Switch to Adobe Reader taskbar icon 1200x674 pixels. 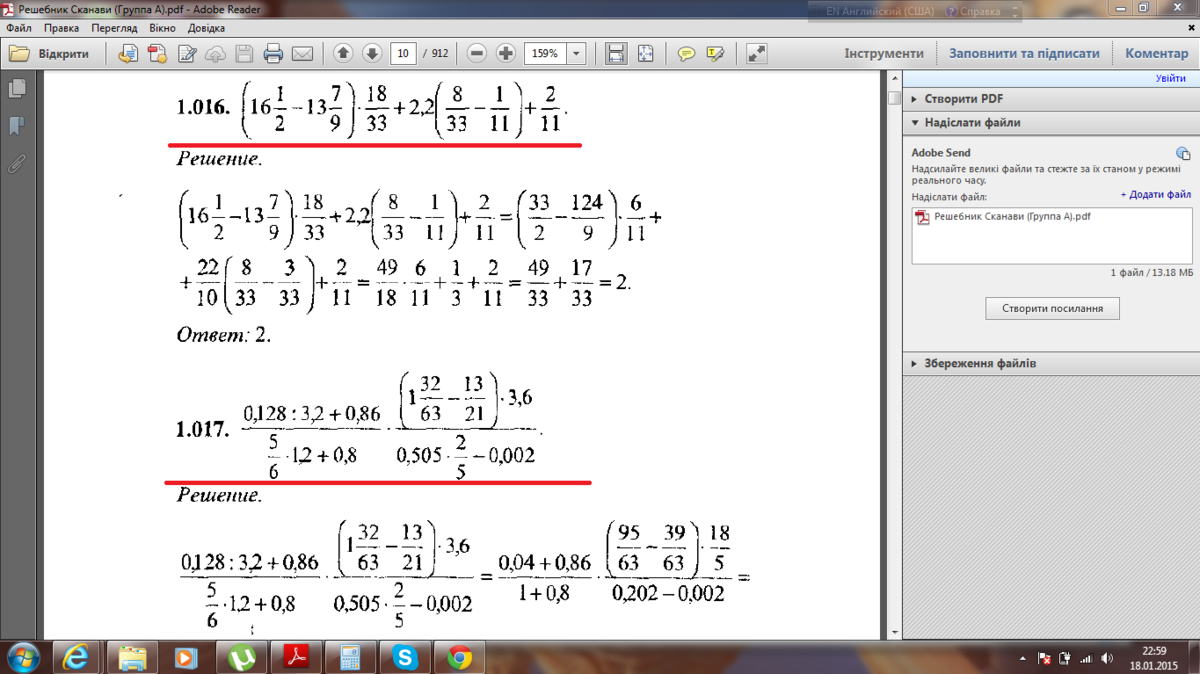point(296,657)
